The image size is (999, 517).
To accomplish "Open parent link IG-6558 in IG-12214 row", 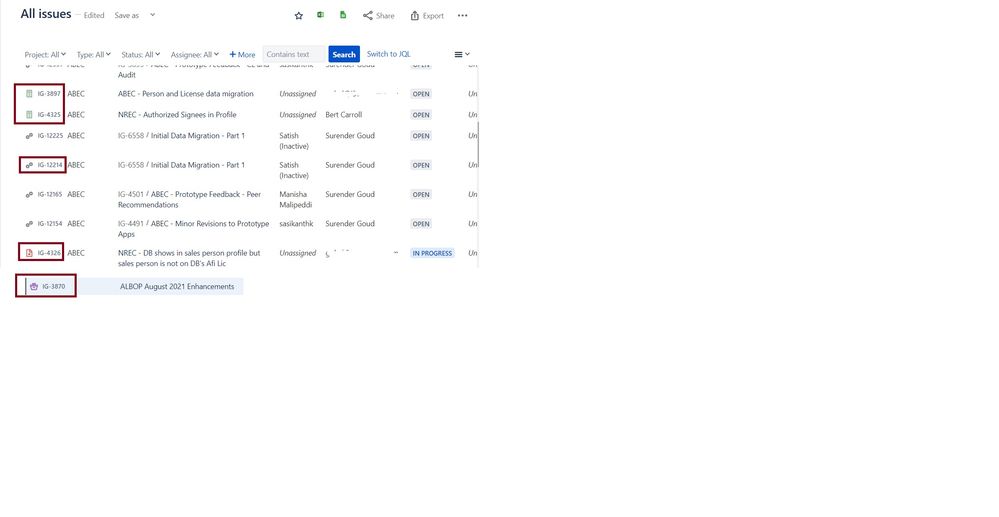I will click(x=131, y=165).
